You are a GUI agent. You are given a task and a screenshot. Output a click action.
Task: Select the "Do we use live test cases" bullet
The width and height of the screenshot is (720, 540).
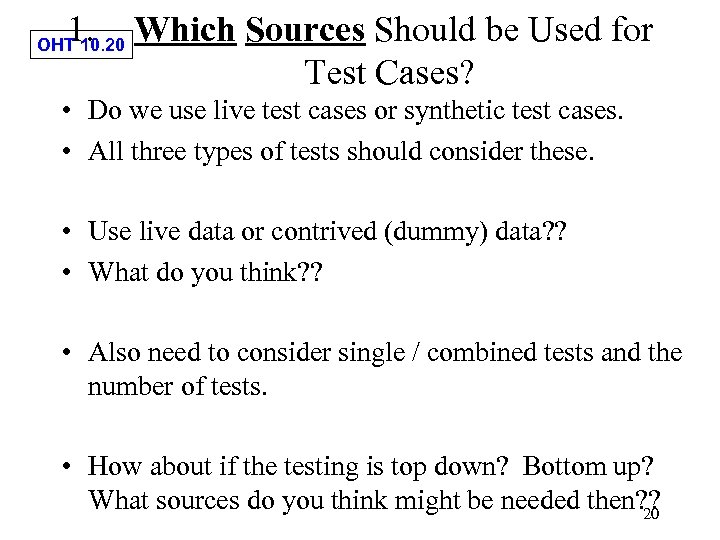(354, 110)
